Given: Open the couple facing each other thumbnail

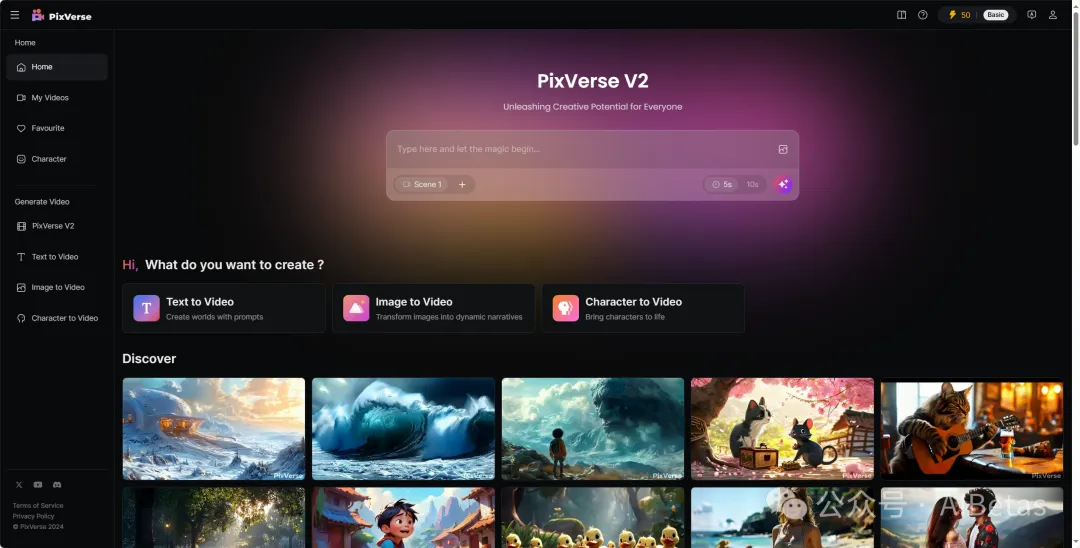Looking at the screenshot, I should pyautogui.click(x=972, y=518).
